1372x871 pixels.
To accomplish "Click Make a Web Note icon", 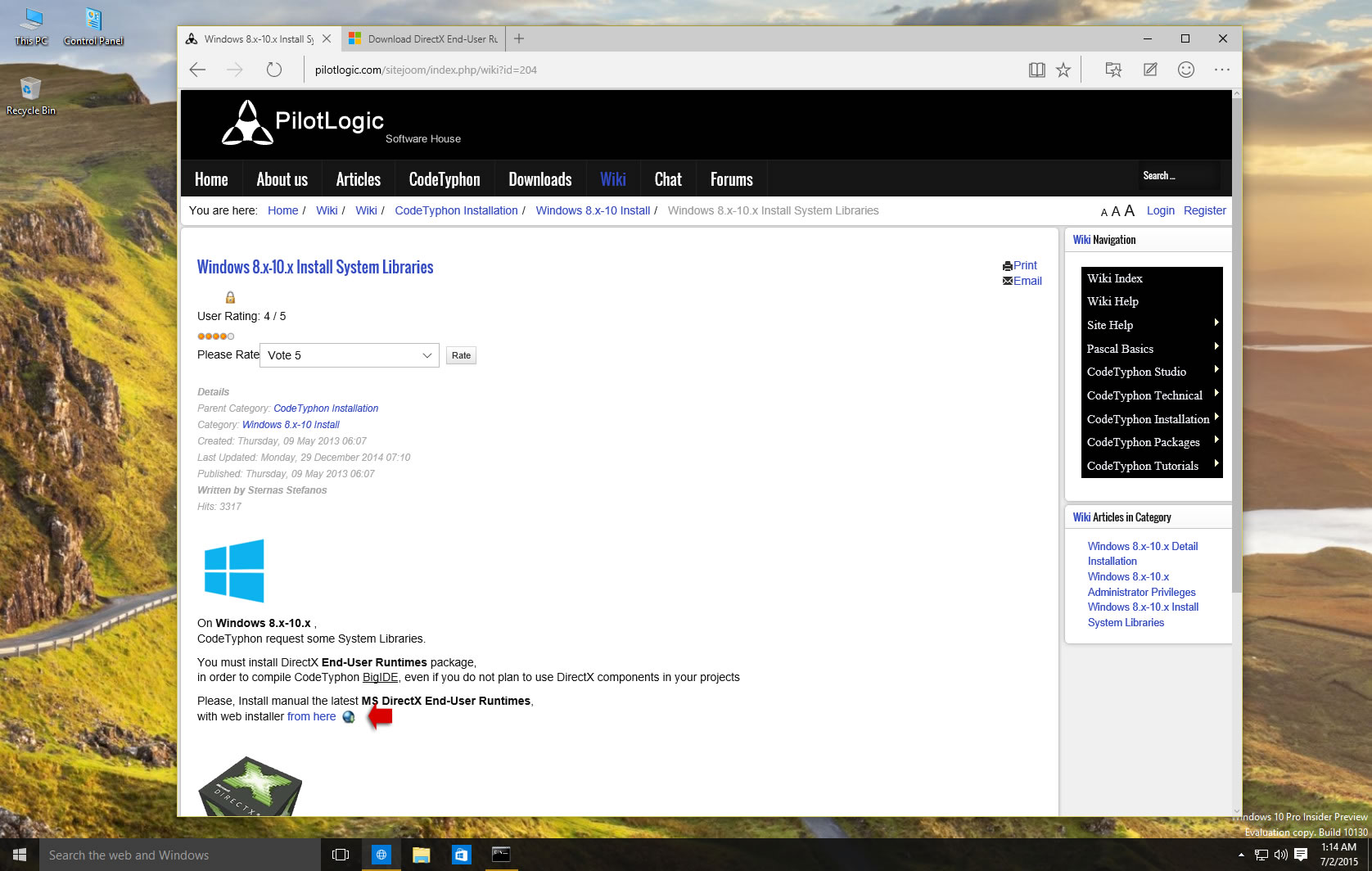I will [1150, 70].
